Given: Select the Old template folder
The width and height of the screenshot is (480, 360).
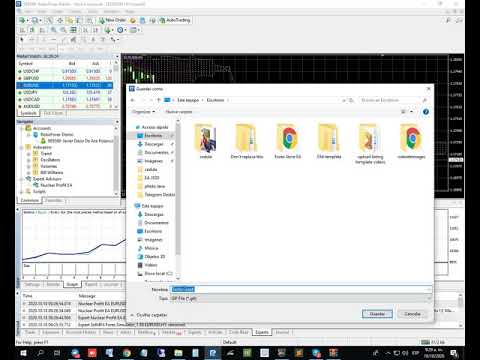Looking at the screenshot, I should [329, 141].
